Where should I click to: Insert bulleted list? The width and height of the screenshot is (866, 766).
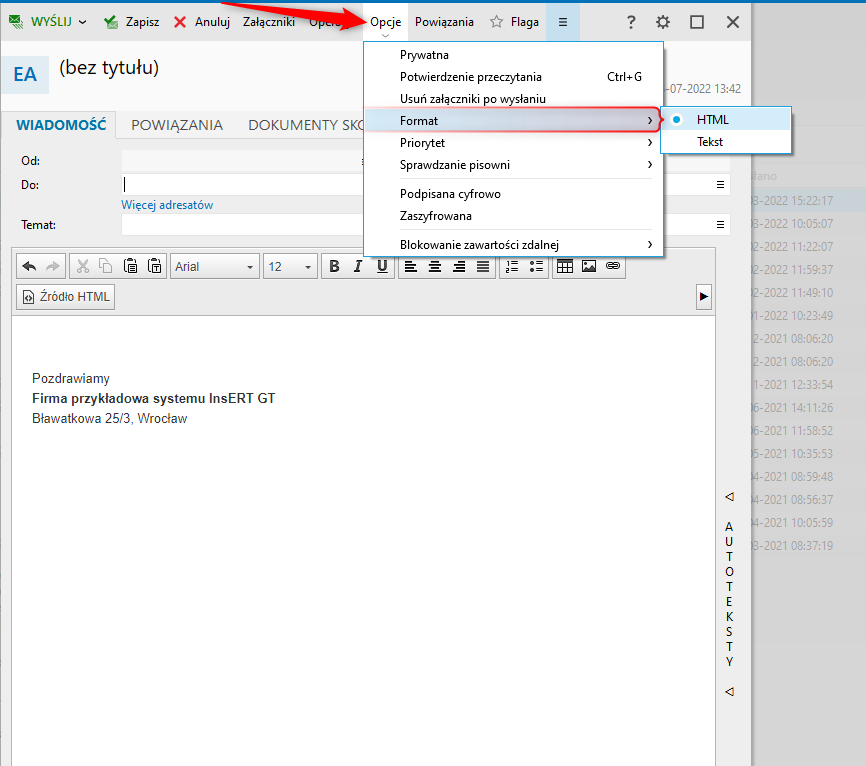(536, 267)
